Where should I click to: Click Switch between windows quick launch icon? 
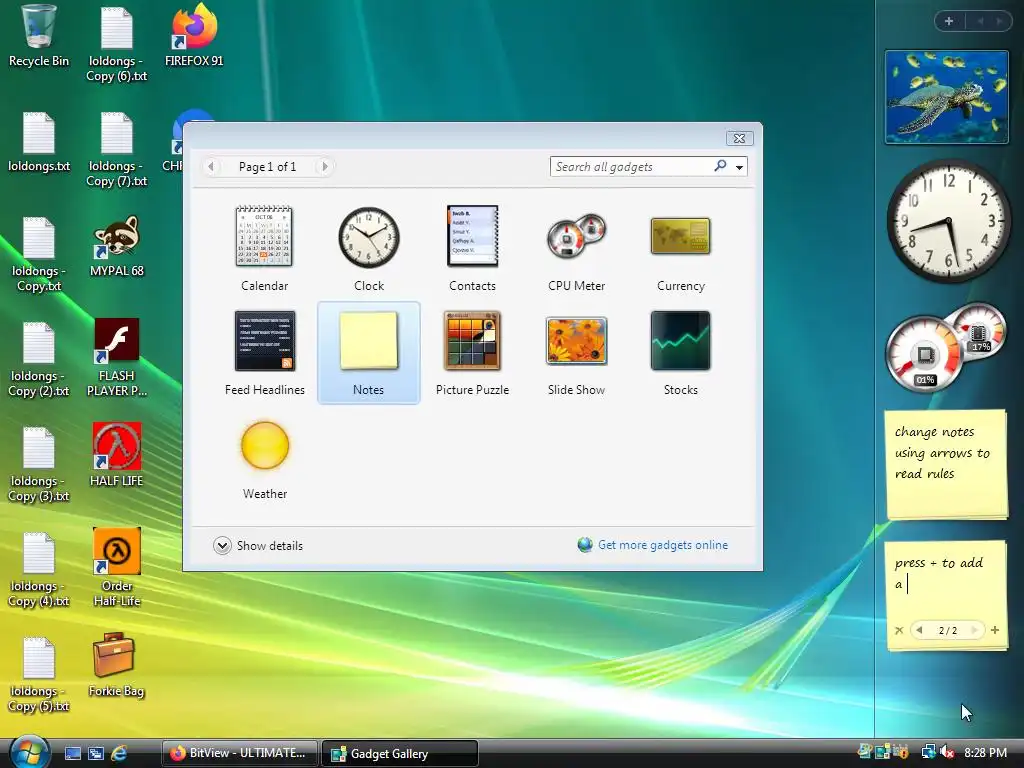click(x=96, y=754)
